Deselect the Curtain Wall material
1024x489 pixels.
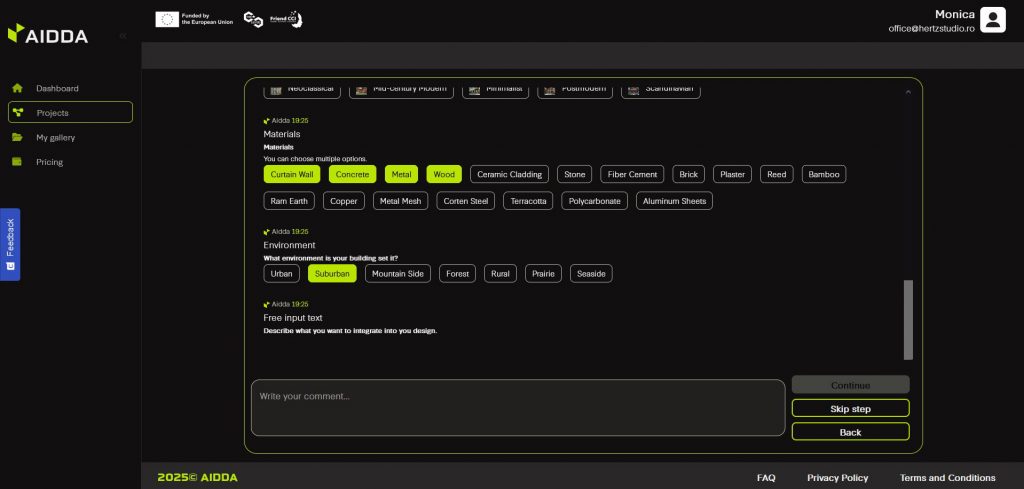pyautogui.click(x=292, y=174)
